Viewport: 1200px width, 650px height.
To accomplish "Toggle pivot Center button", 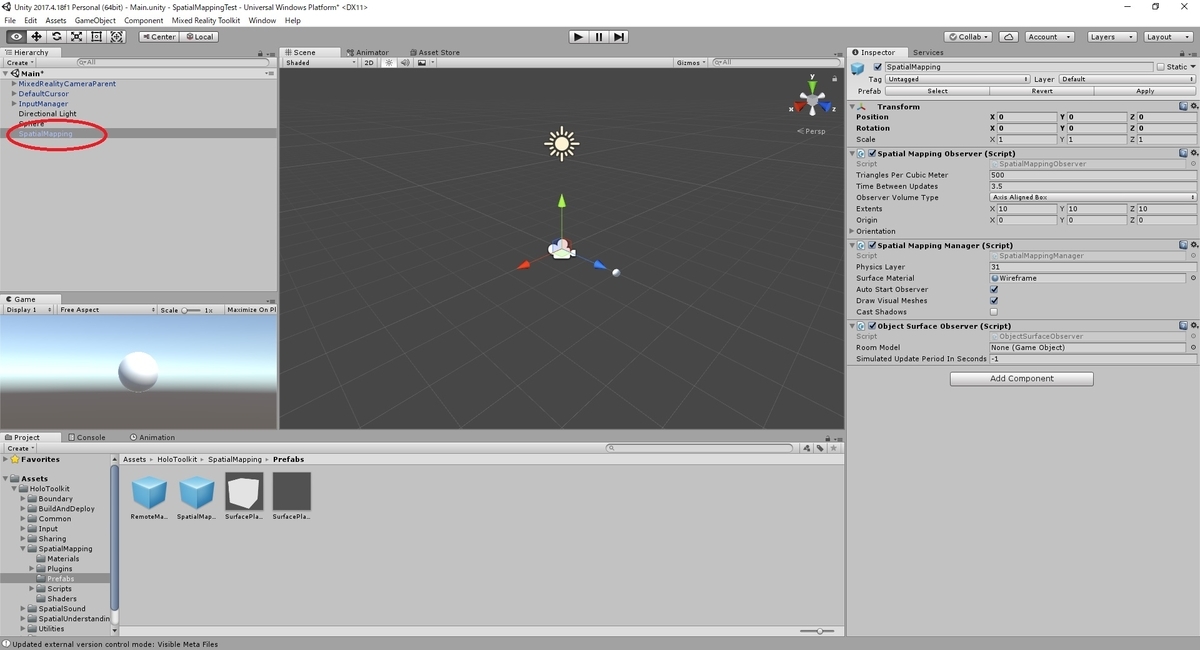I will click(158, 37).
